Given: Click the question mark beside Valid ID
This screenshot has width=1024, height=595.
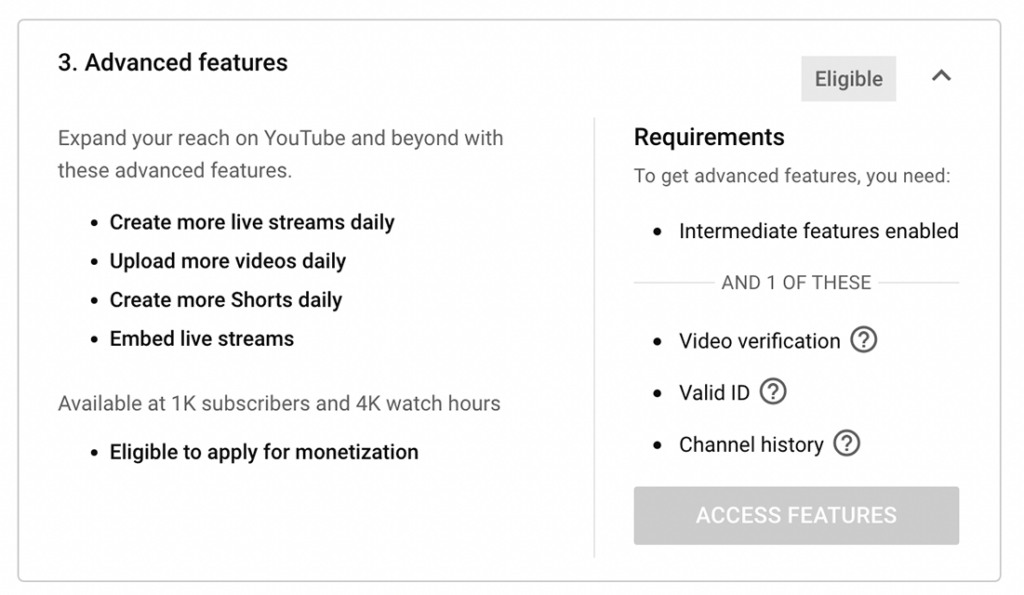Looking at the screenshot, I should coord(771,393).
